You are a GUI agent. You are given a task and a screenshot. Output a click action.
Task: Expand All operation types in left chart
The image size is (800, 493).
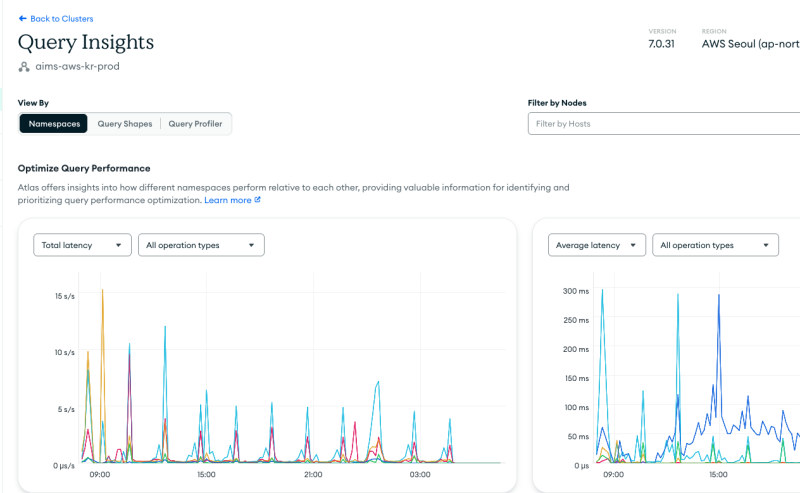(x=200, y=245)
